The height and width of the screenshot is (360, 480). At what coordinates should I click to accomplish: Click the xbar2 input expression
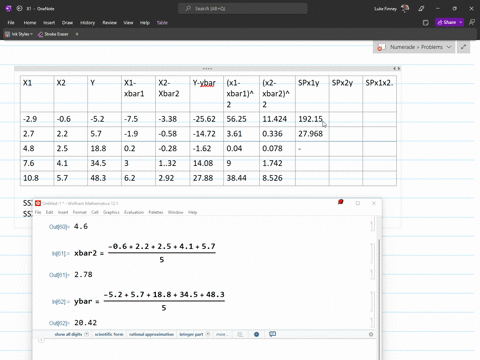[x=145, y=253]
